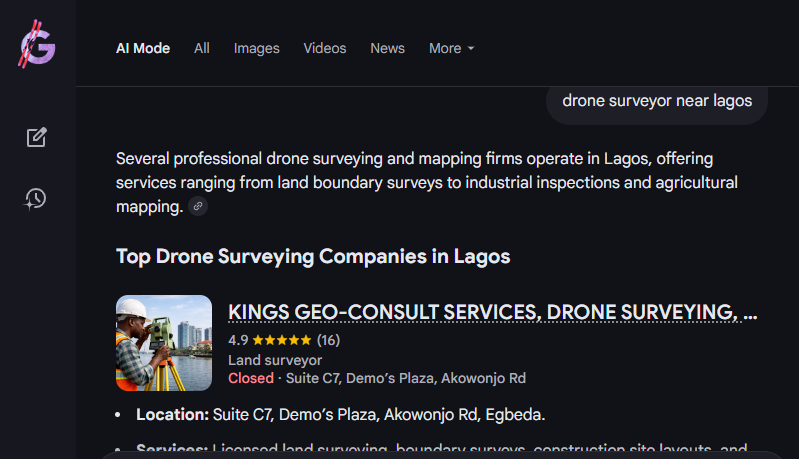Viewport: 799px width, 459px height.
Task: Click the Suite C7, Demo's Plaza address line
Action: (x=406, y=378)
